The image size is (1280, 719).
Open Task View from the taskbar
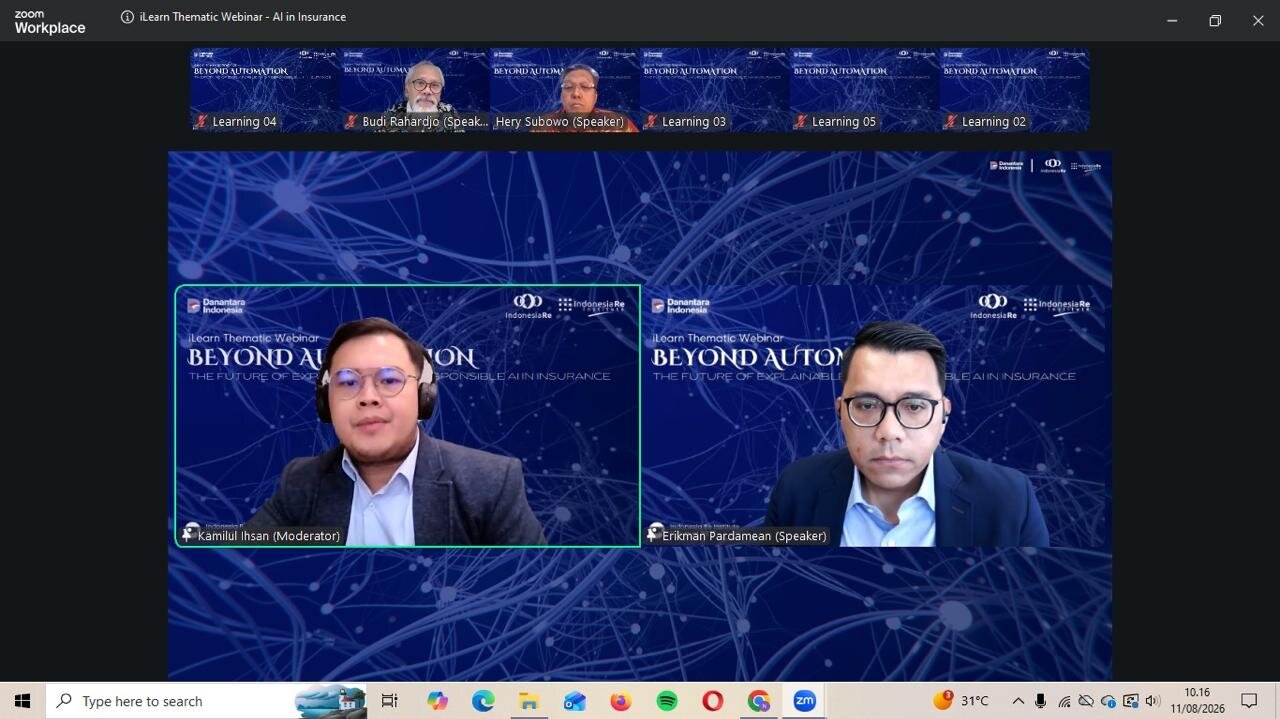pyautogui.click(x=390, y=701)
